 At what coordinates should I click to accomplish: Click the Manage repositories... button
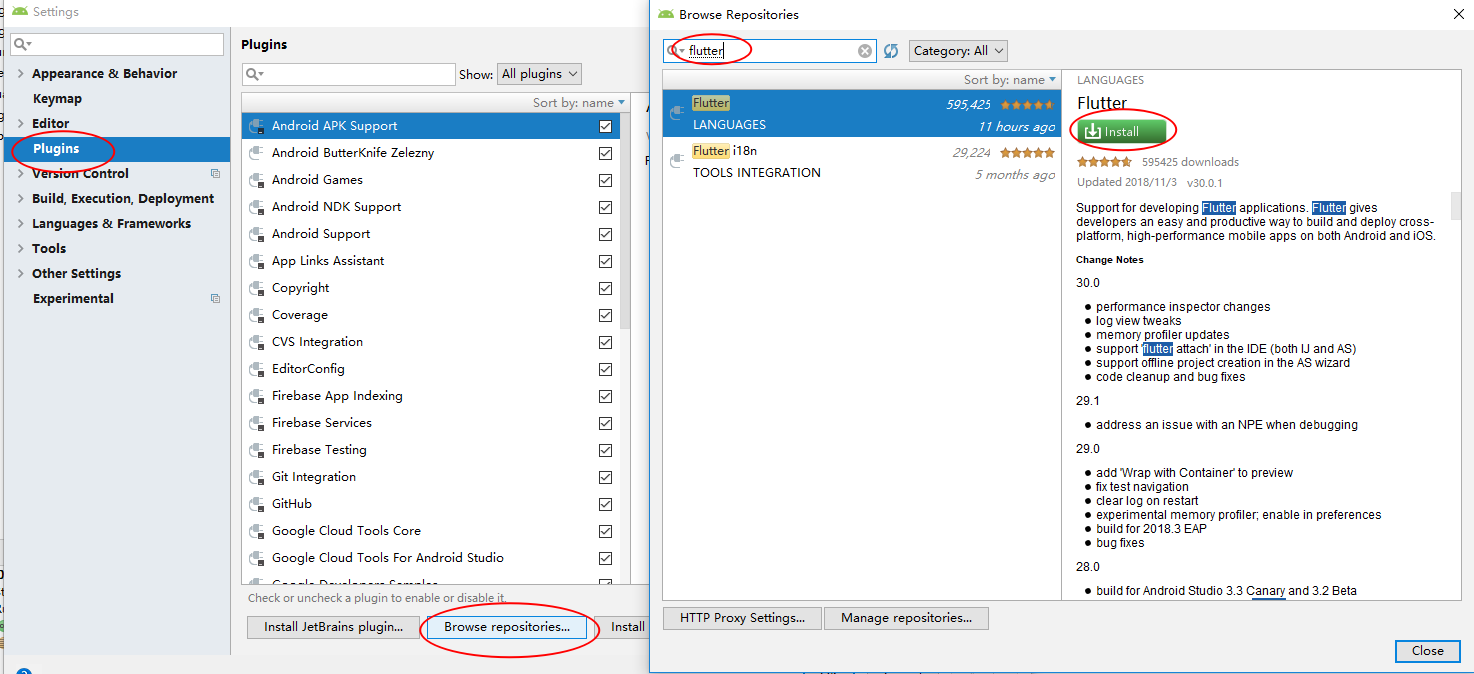click(906, 618)
